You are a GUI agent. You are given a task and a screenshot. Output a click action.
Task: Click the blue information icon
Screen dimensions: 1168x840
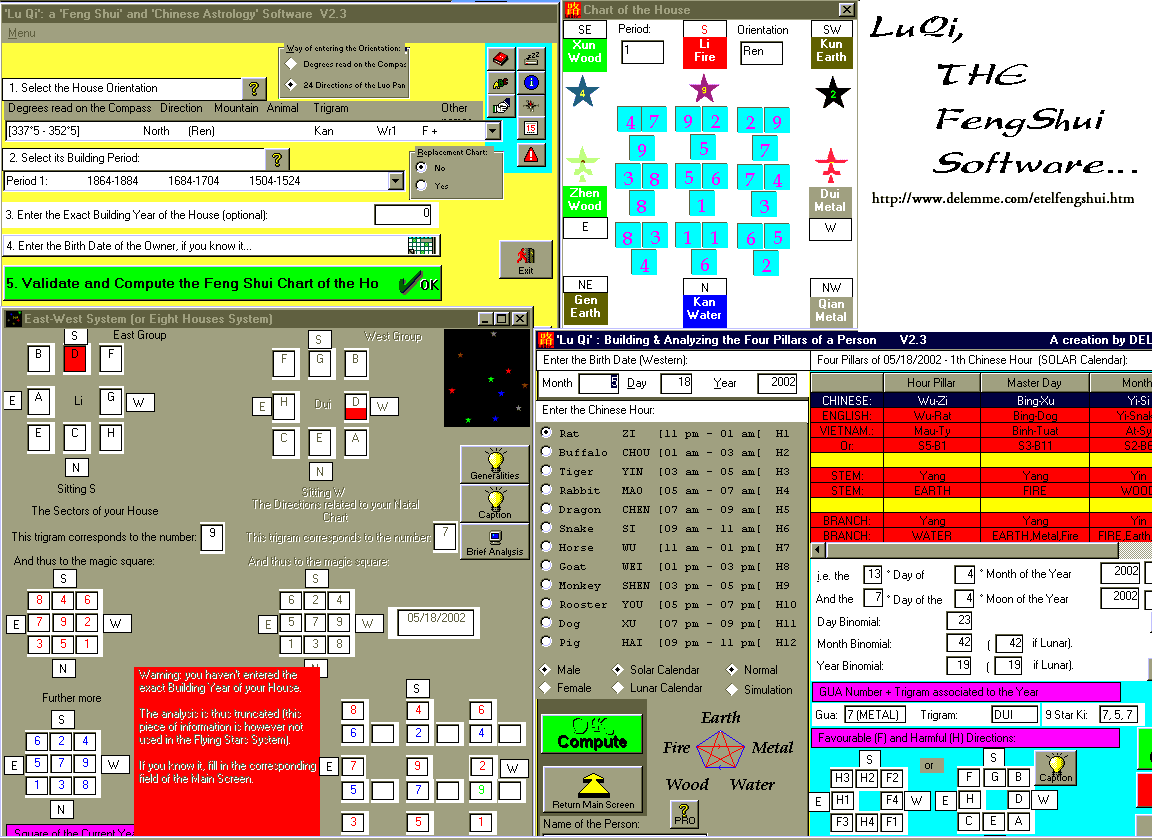point(531,83)
